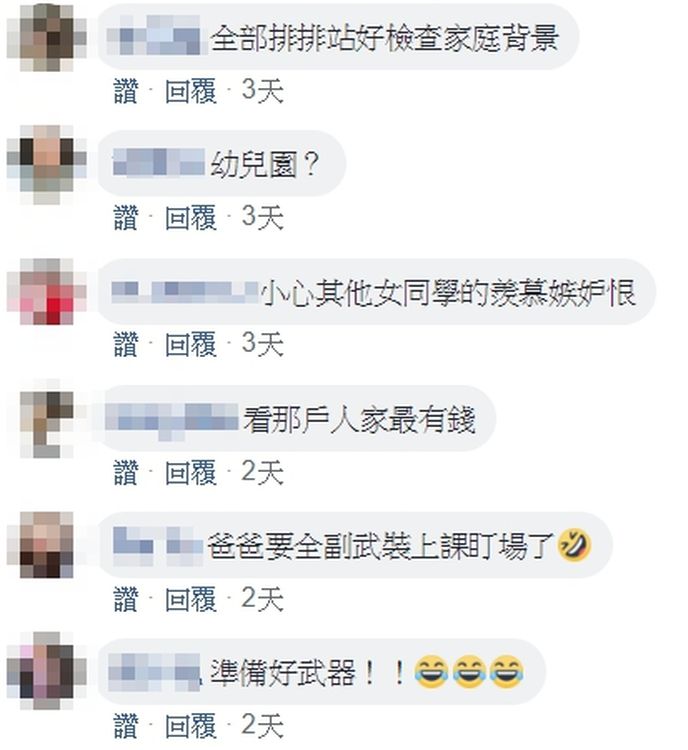
Task: Like the 看那戶人家最有錢 comment
Action: tap(126, 472)
